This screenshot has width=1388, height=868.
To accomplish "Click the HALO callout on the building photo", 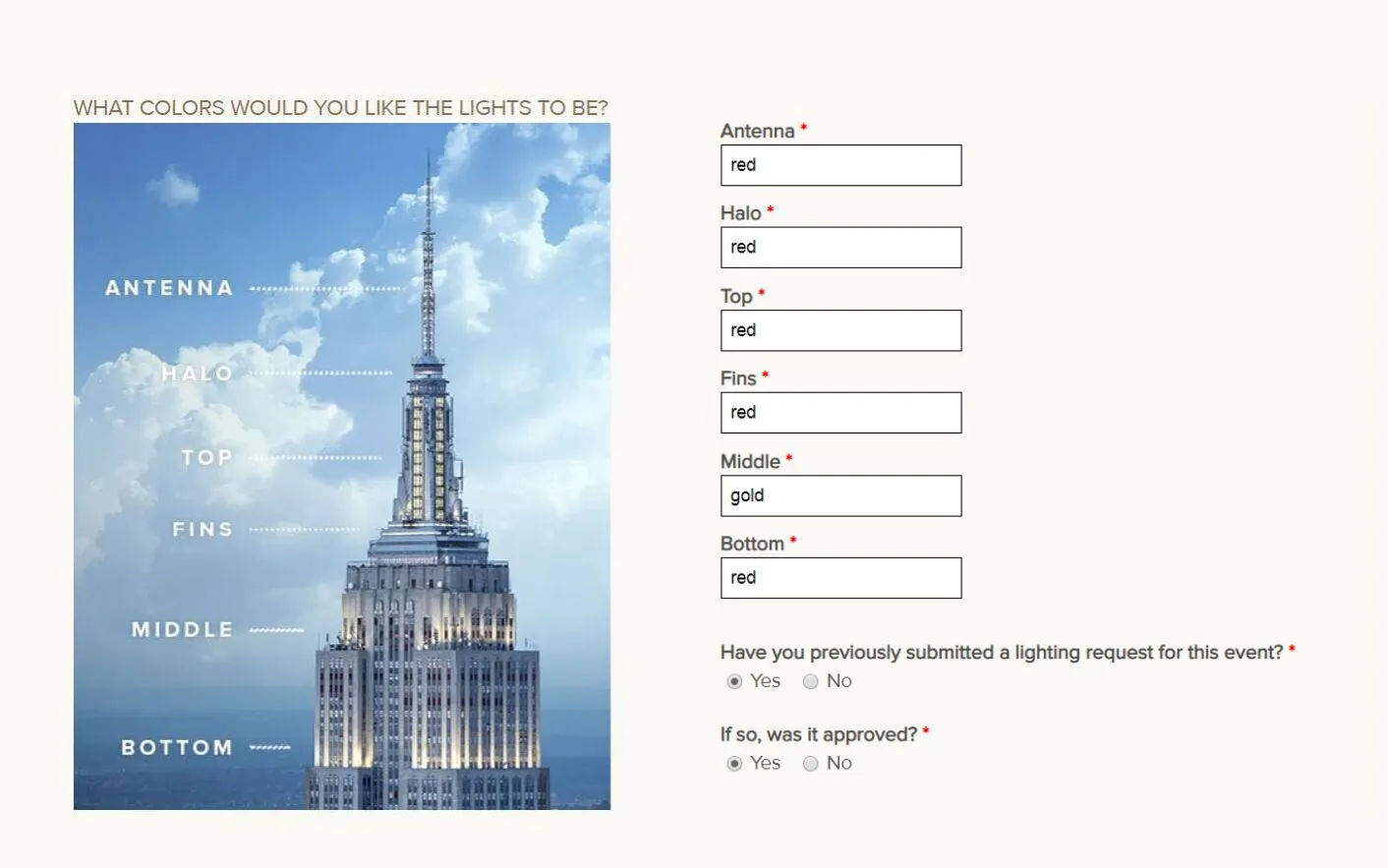I will tap(198, 374).
